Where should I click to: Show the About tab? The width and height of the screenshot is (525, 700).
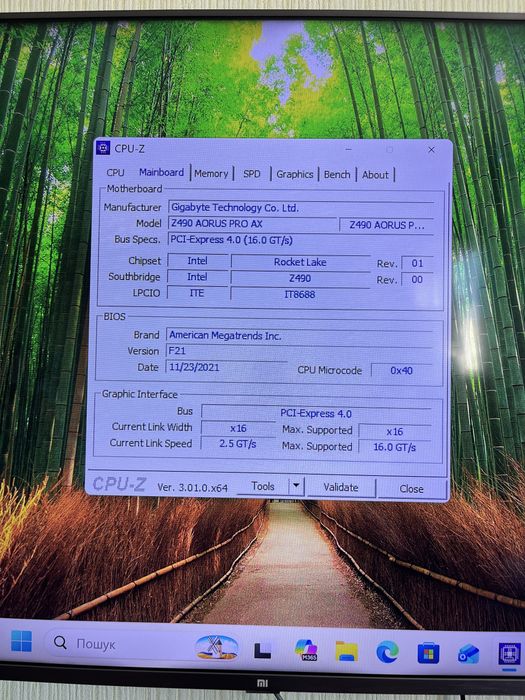pos(375,175)
